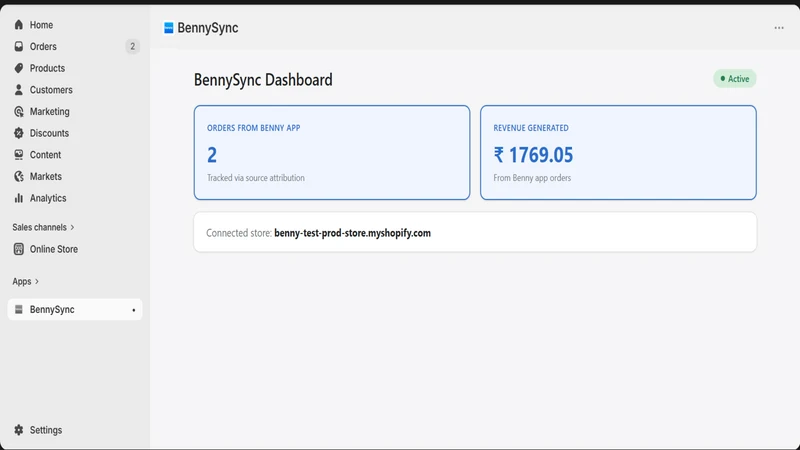Click the Settings gear icon
The height and width of the screenshot is (450, 800).
(x=19, y=430)
